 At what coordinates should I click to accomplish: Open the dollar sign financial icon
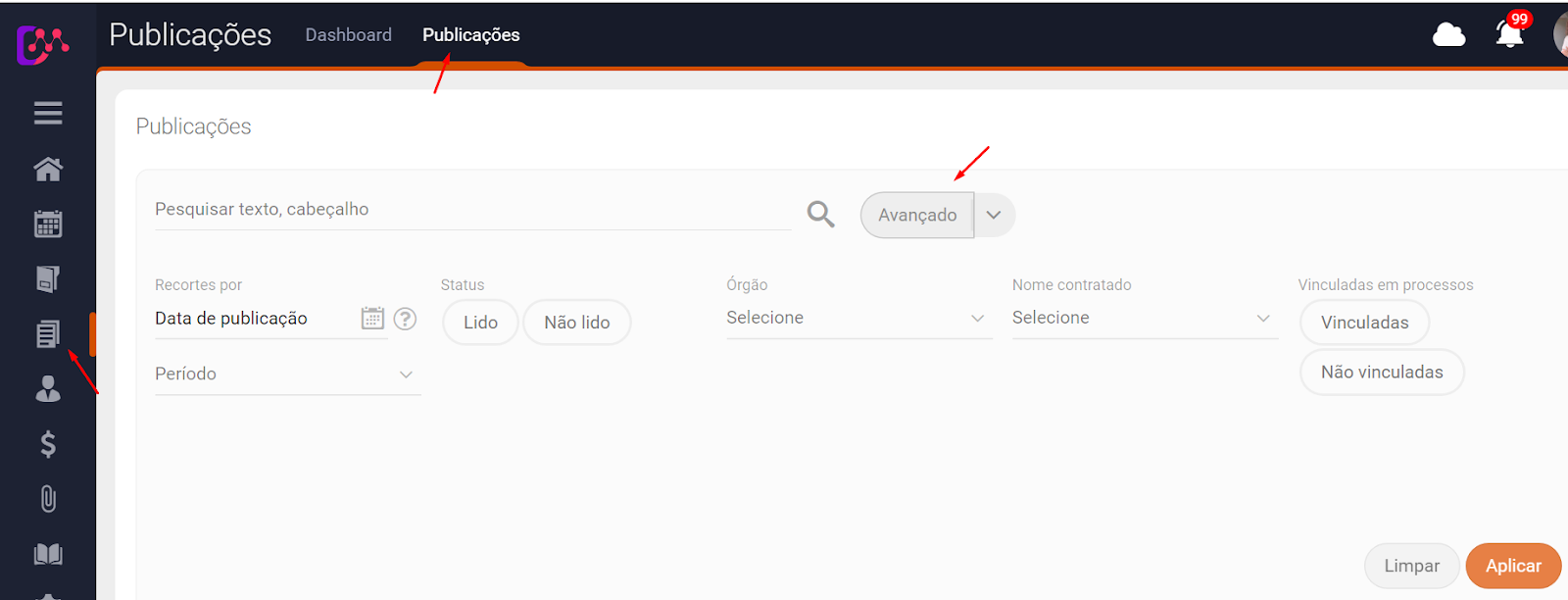(x=48, y=444)
